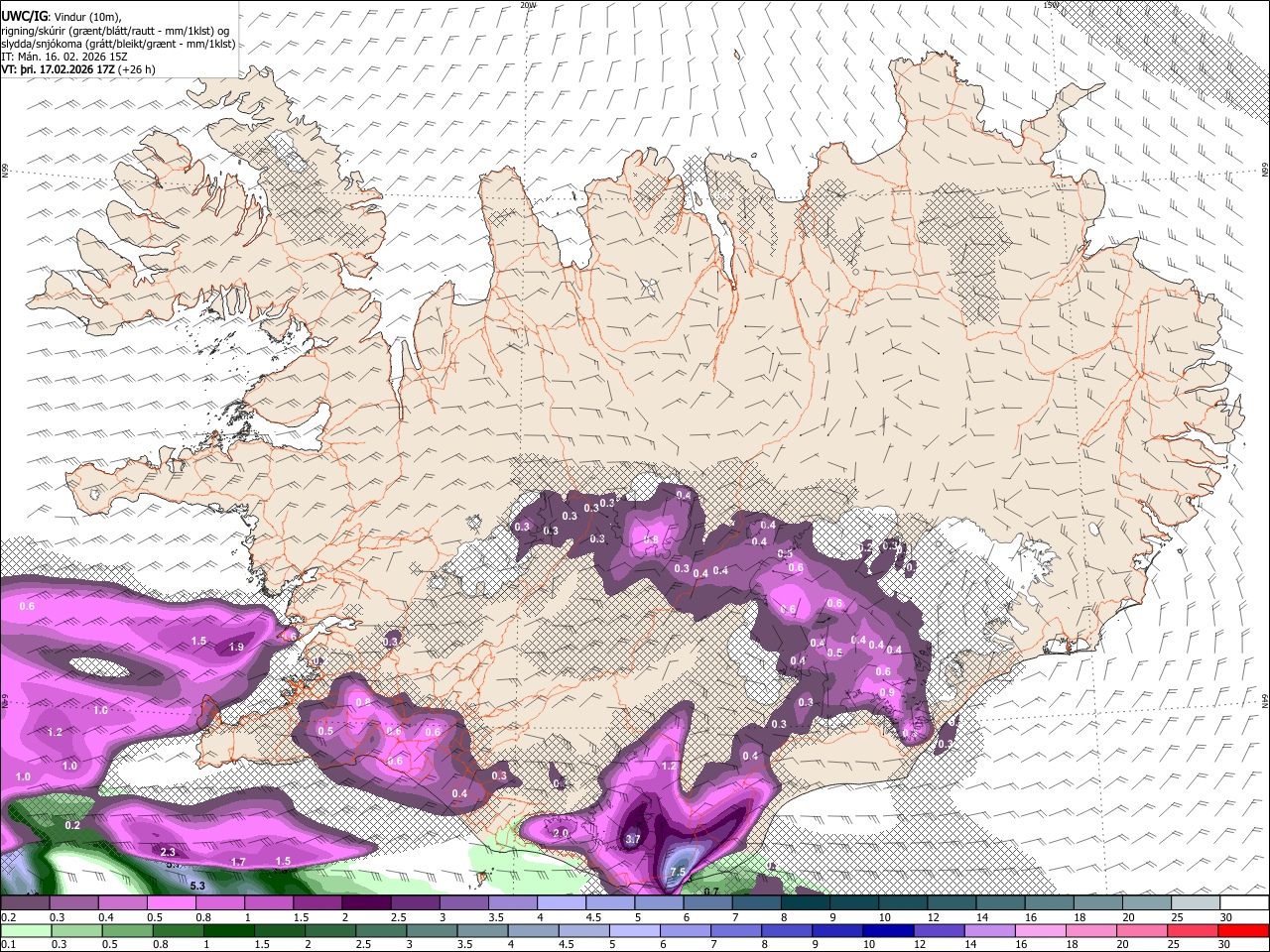Click the "1.9" precipitation value on the map
Image resolution: width=1270 pixels, height=952 pixels.
(236, 647)
